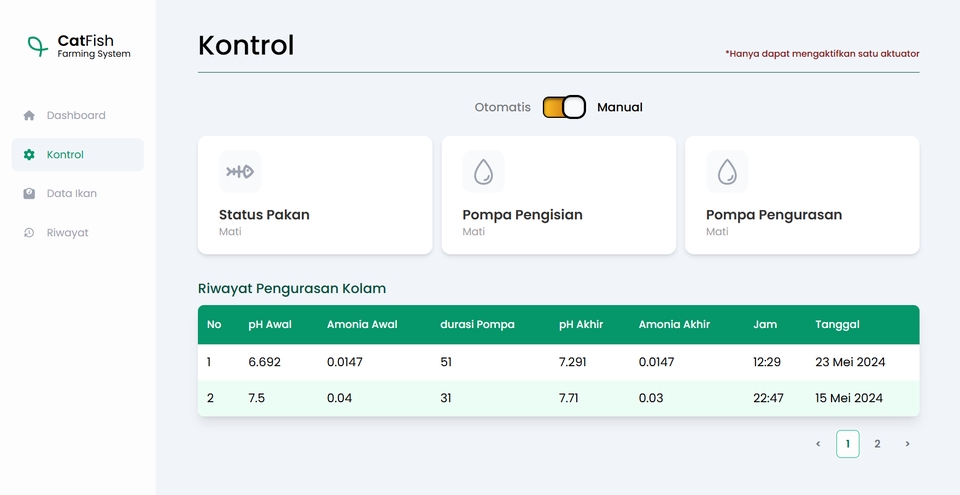Click the Pompa Pengisian water drop icon

coord(483,172)
